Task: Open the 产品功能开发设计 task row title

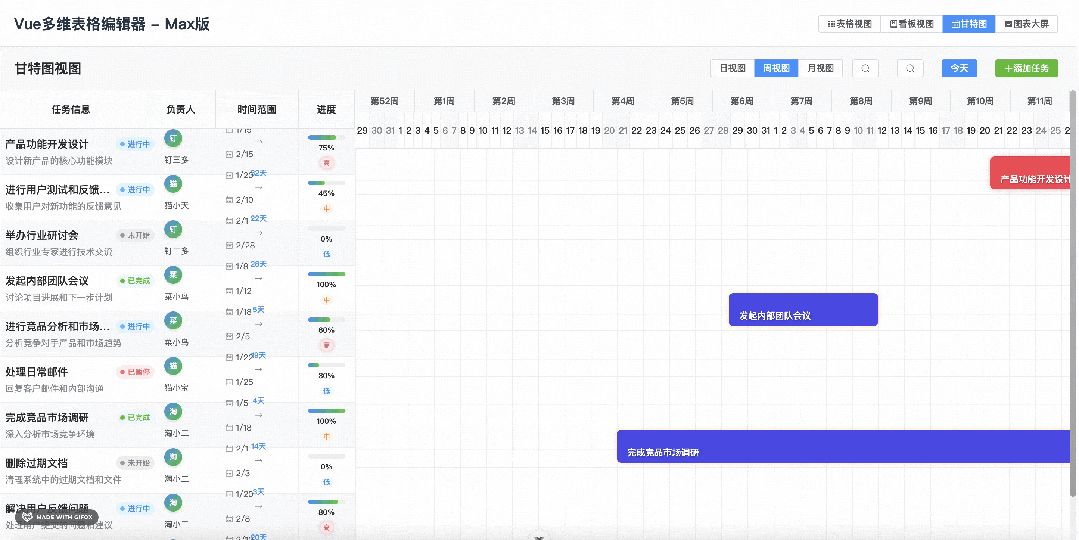Action: [x=47, y=144]
